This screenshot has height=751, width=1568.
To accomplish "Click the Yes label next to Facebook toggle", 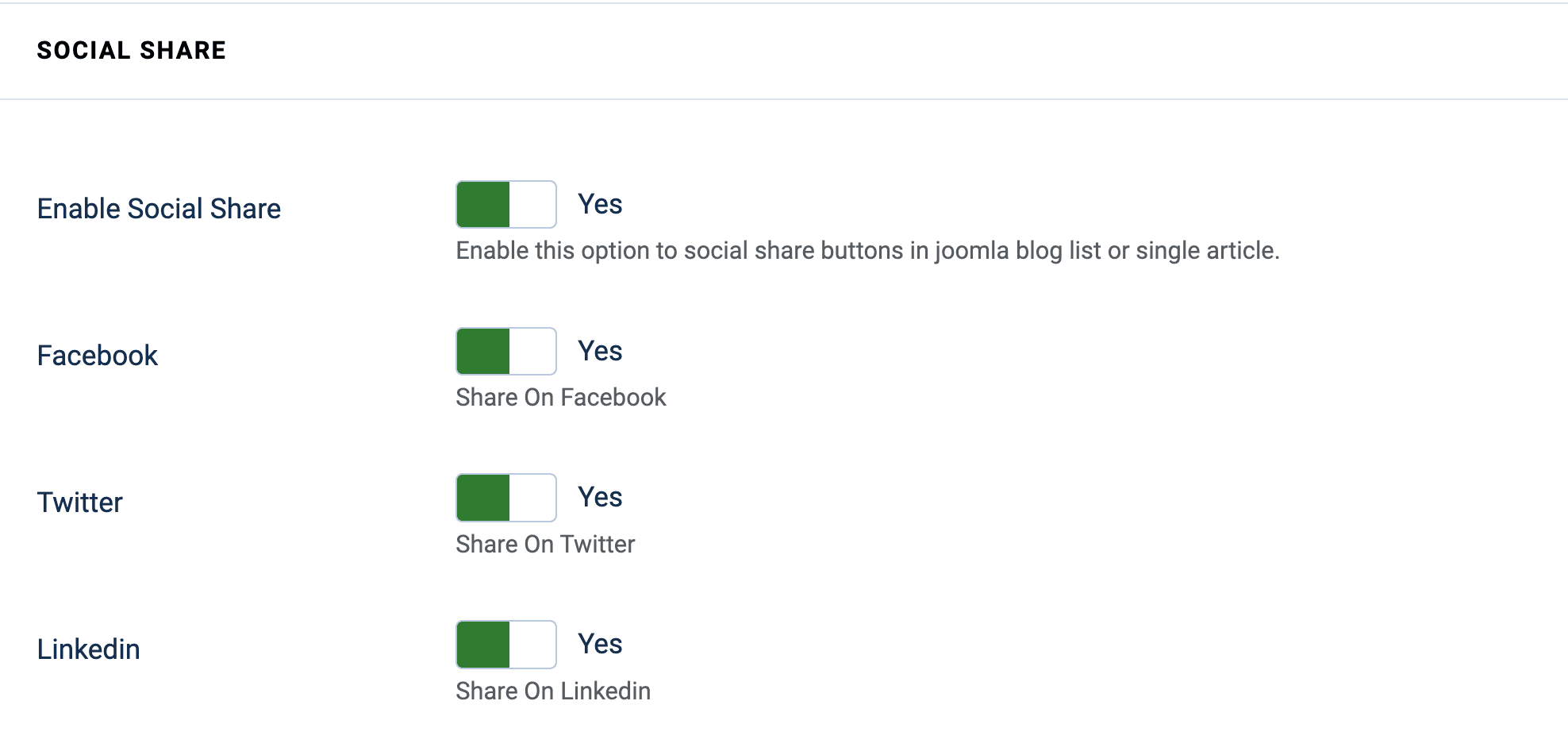I will [600, 350].
